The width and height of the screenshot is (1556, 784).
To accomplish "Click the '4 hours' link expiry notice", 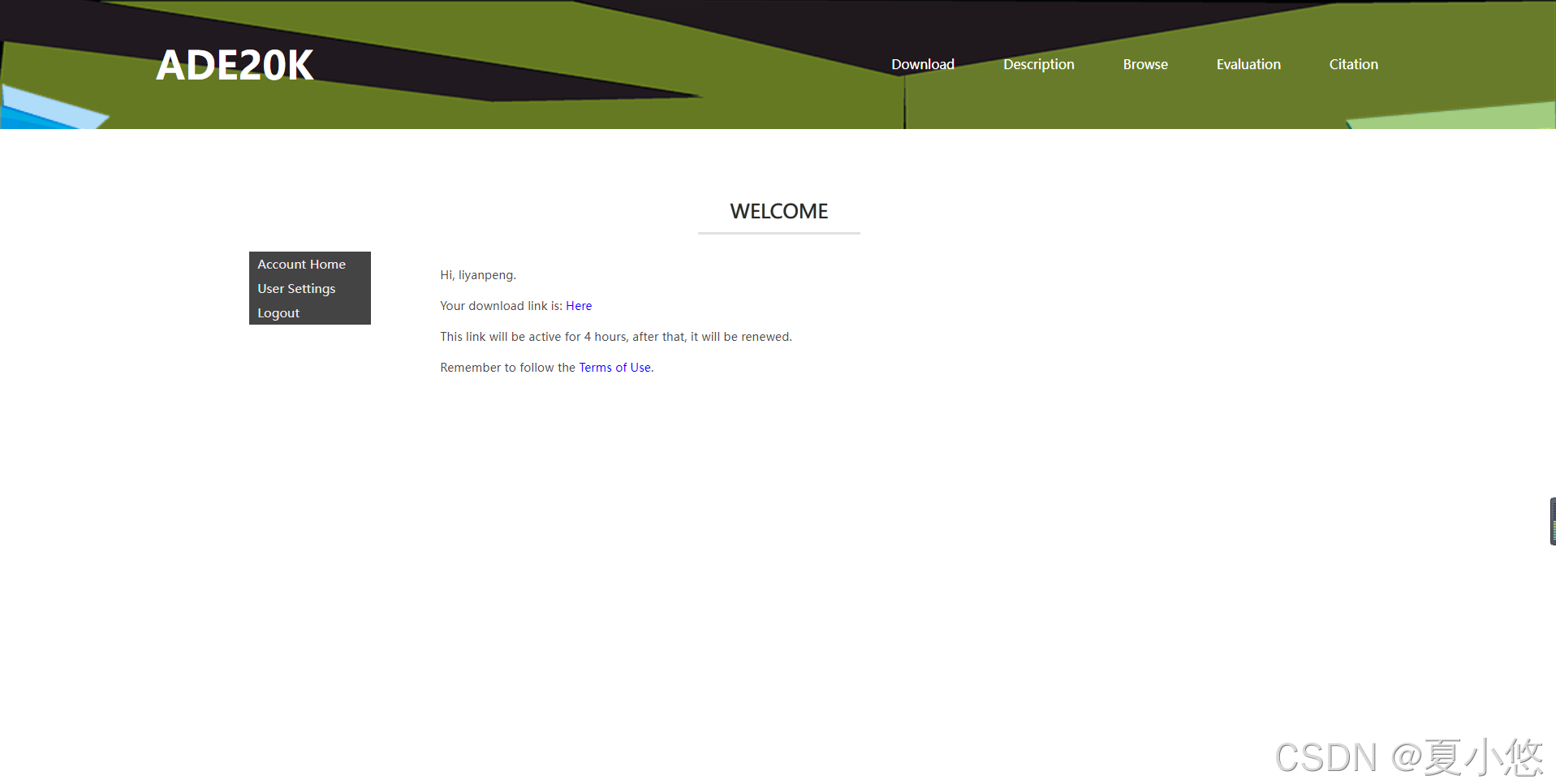I will point(615,337).
